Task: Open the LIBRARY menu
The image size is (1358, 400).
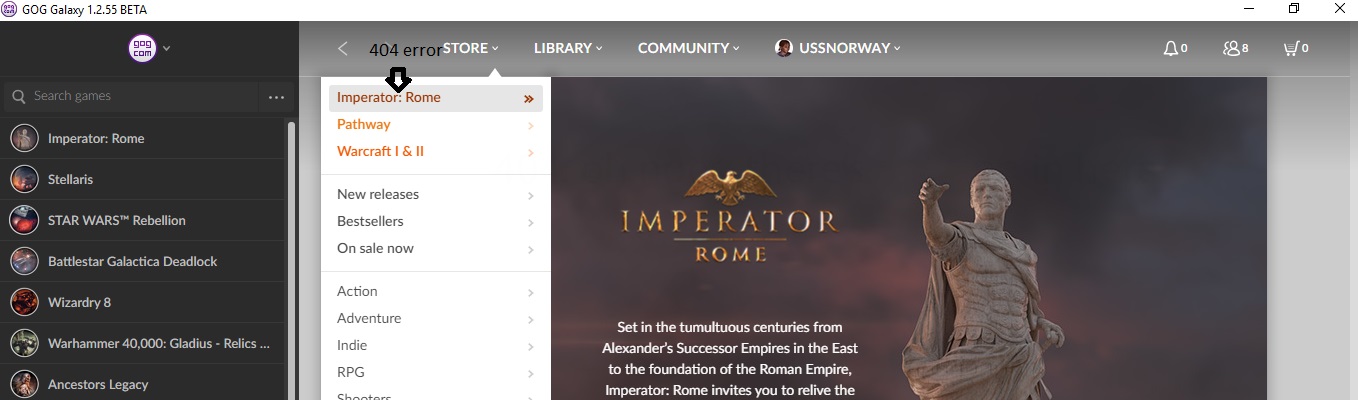Action: tap(568, 48)
